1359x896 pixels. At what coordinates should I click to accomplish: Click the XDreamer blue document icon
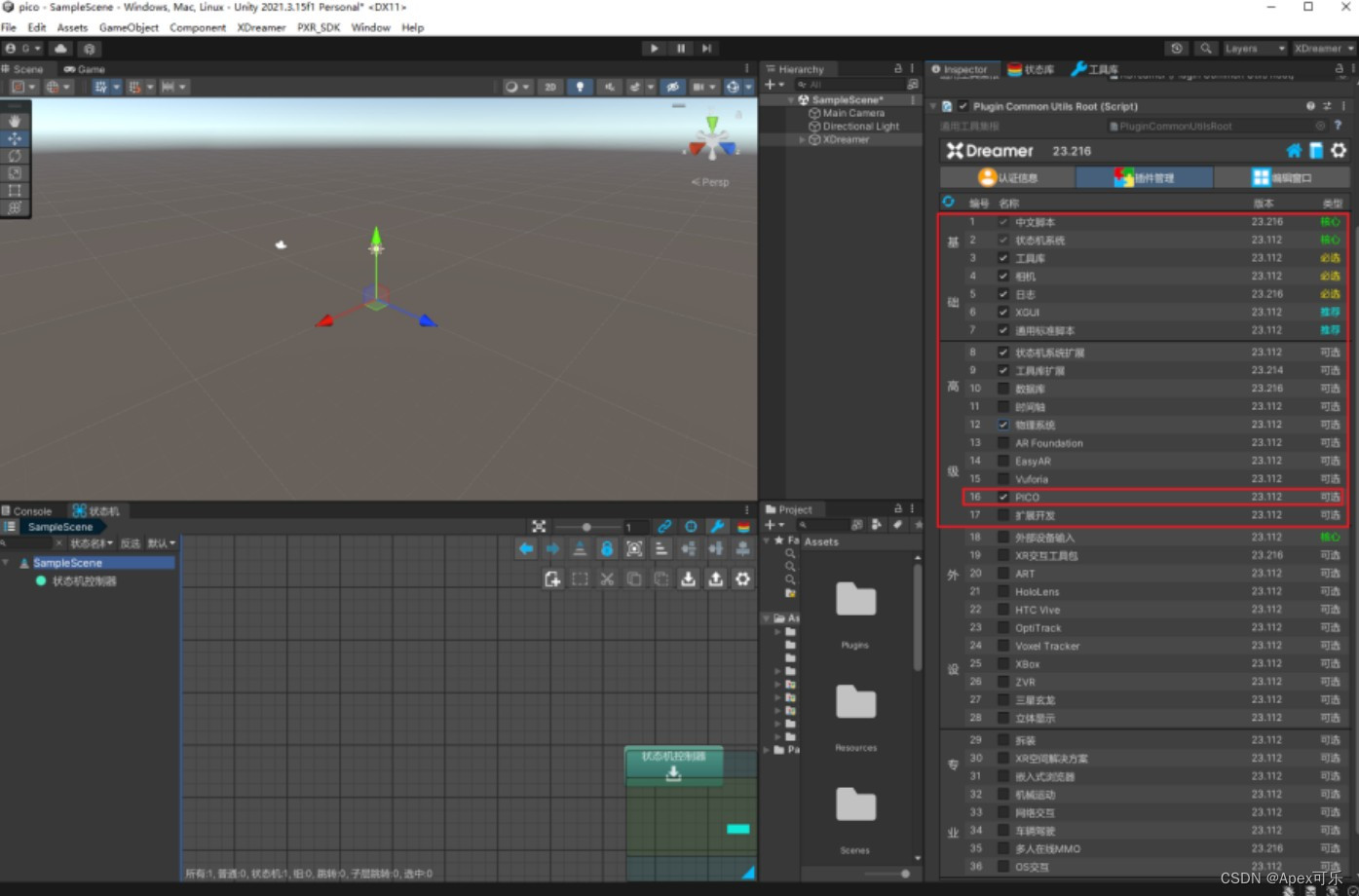point(1316,150)
